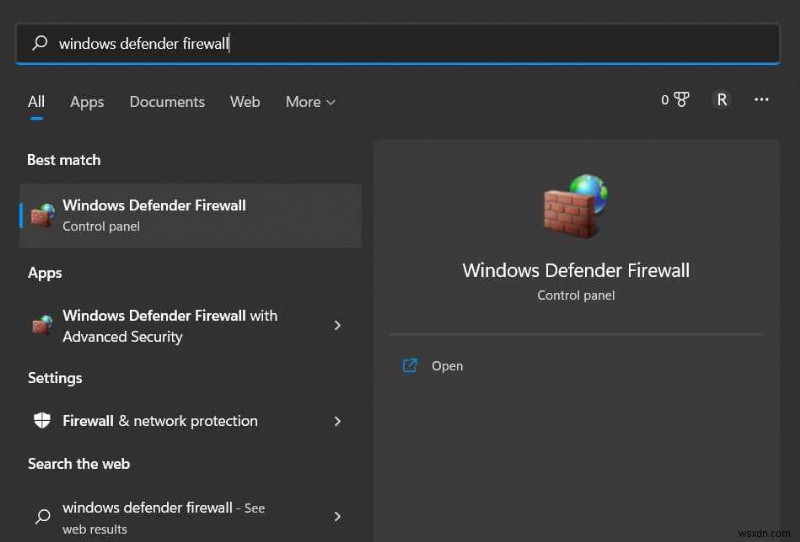Viewport: 800px width, 542px height.
Task: Click the Windows Defender Firewall title in the preview
Action: pyautogui.click(x=576, y=270)
